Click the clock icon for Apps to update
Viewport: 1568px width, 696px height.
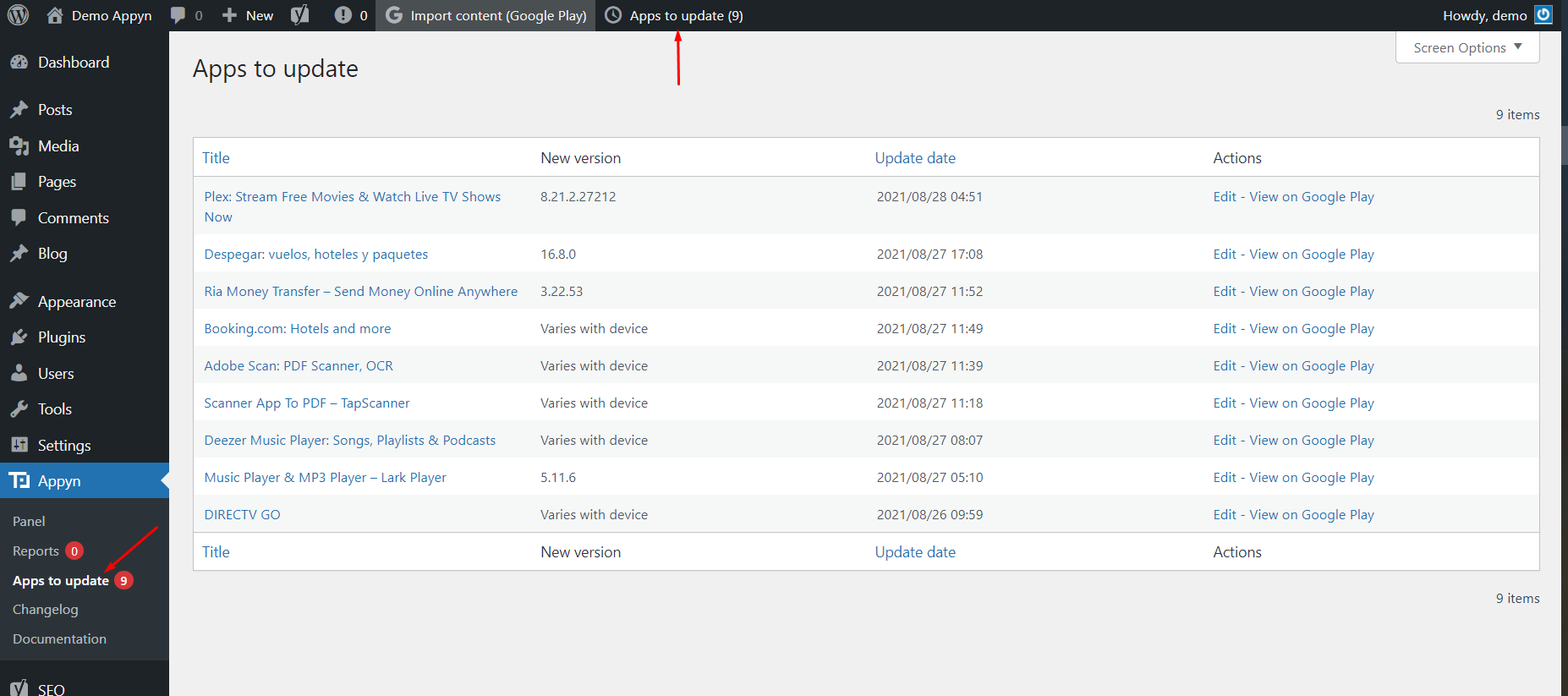(613, 15)
